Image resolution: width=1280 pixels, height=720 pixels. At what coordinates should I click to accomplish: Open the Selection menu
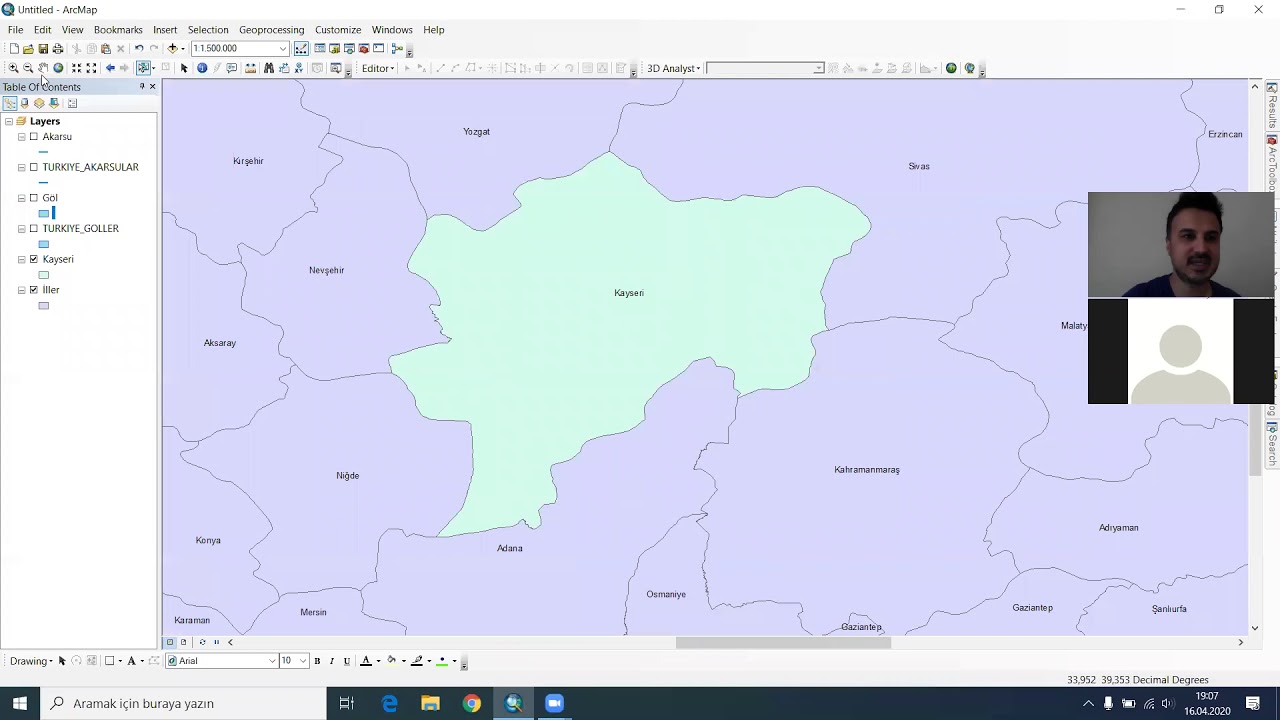(208, 30)
